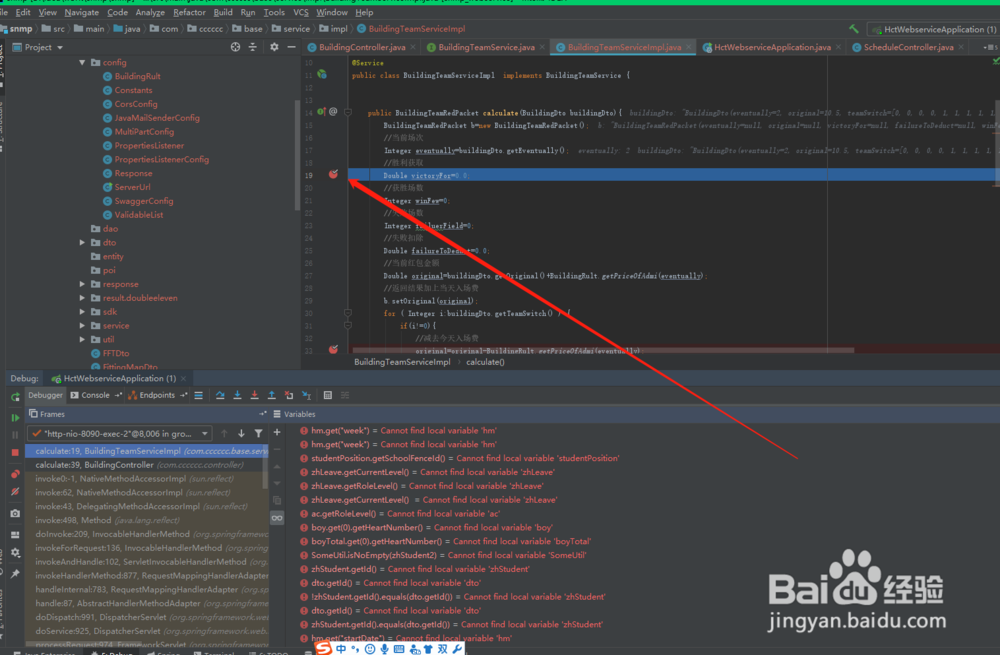
Task: Collapse the config folder
Action: point(82,63)
